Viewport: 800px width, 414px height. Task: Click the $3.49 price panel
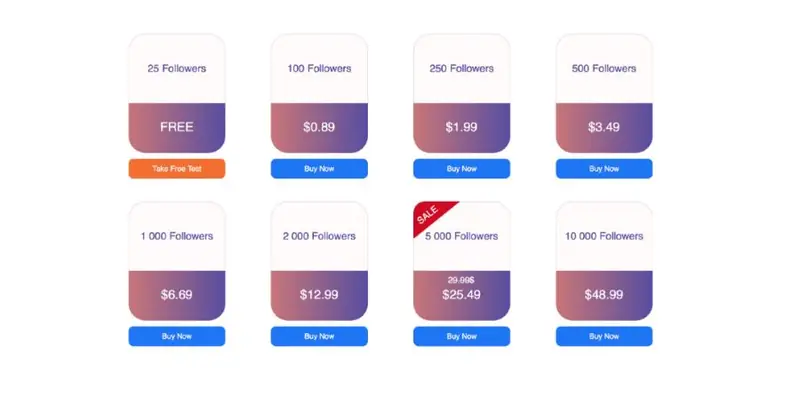pos(604,128)
